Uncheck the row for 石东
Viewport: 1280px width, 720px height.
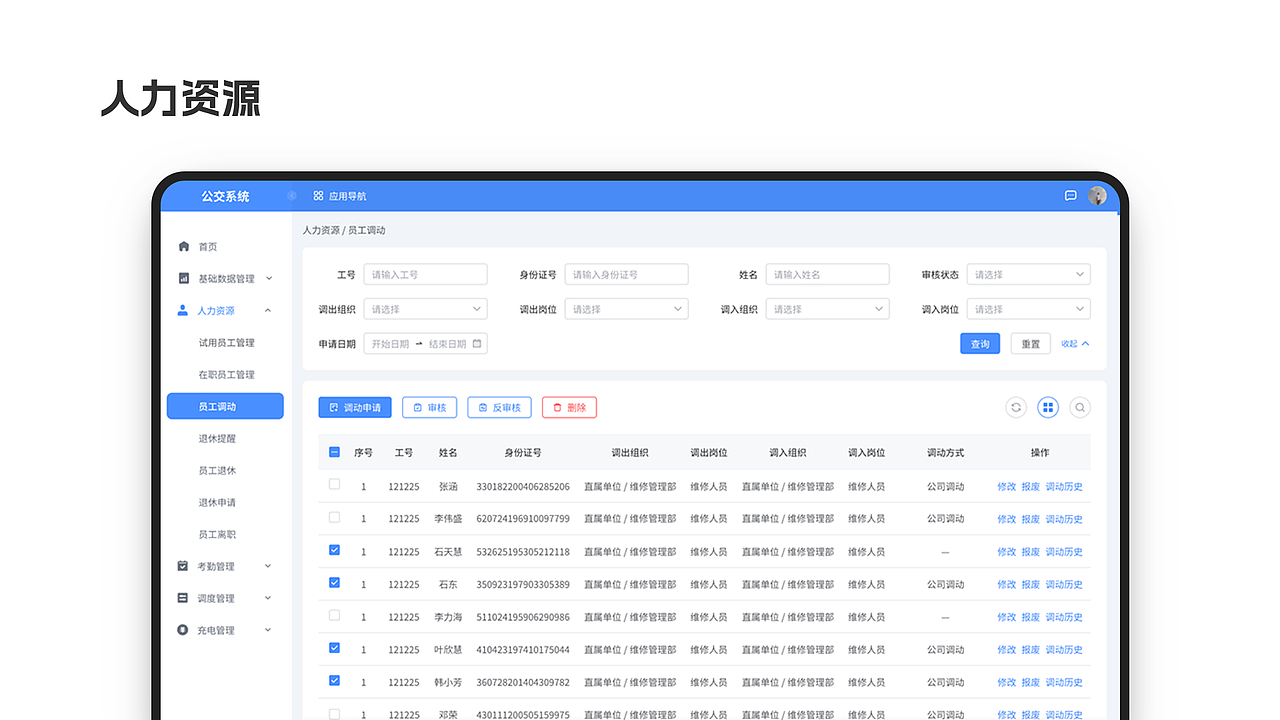click(x=334, y=582)
